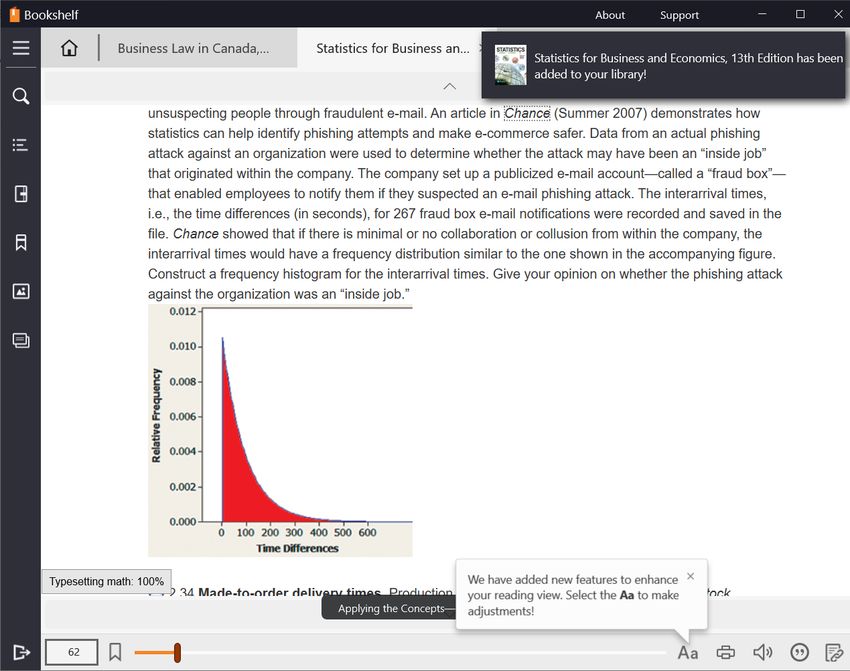
Task: Click the sign-out icon in the sidebar
Action: click(21, 652)
